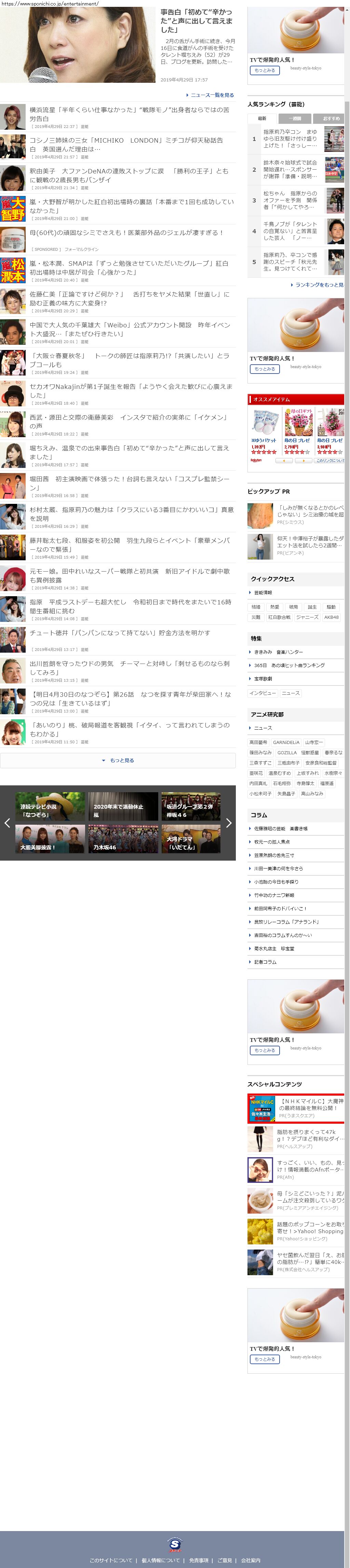The height and width of the screenshot is (1568, 350).
Task: Open the ニュース一覧を見る link
Action: point(211,95)
